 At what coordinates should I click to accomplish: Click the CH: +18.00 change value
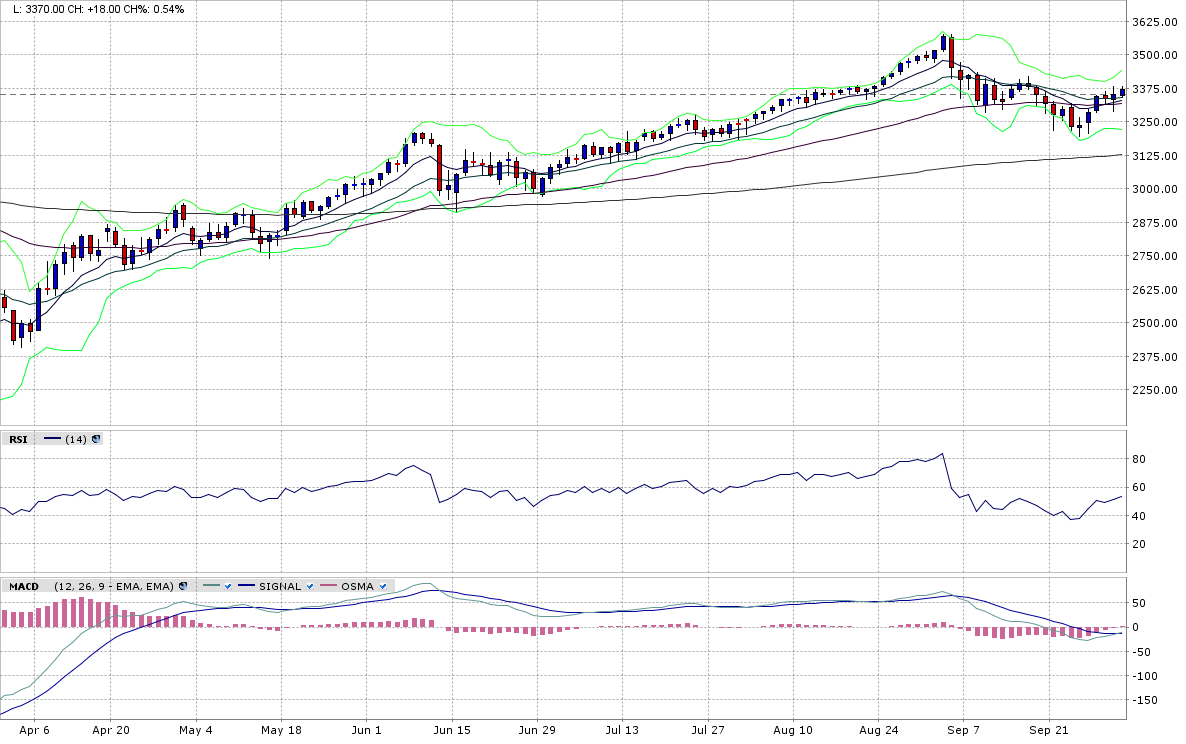pos(94,9)
